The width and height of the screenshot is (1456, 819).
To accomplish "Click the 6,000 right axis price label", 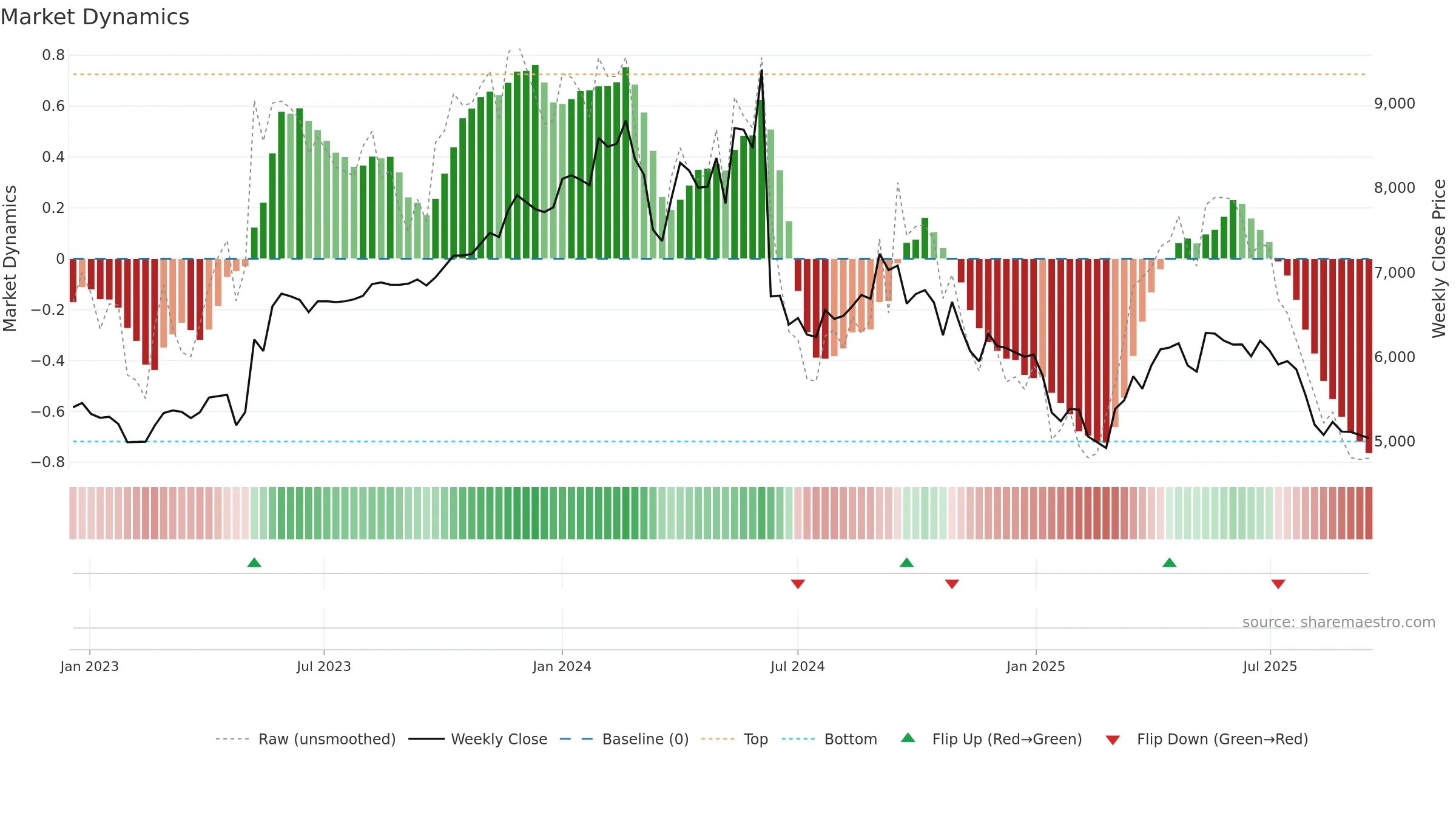I will coord(1395,357).
